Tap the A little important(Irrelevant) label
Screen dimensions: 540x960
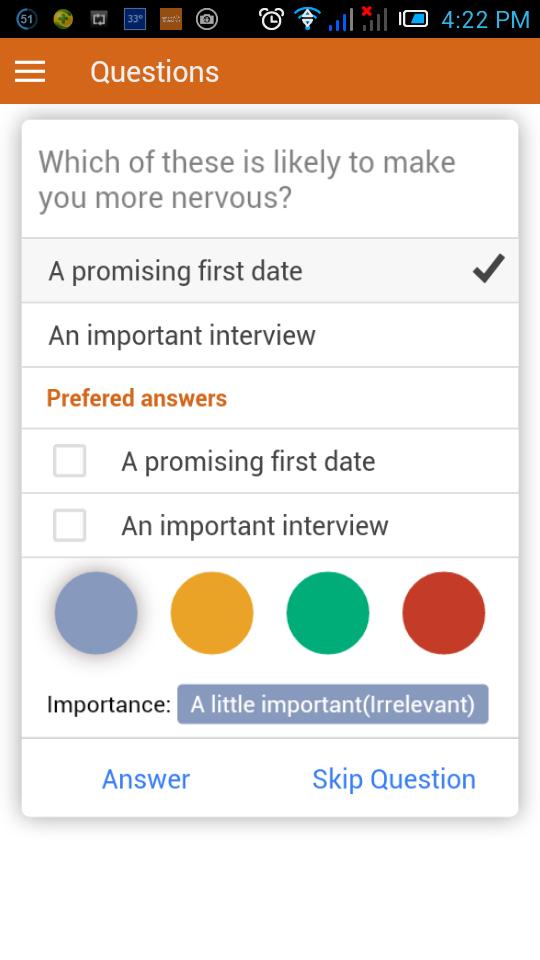tap(332, 704)
